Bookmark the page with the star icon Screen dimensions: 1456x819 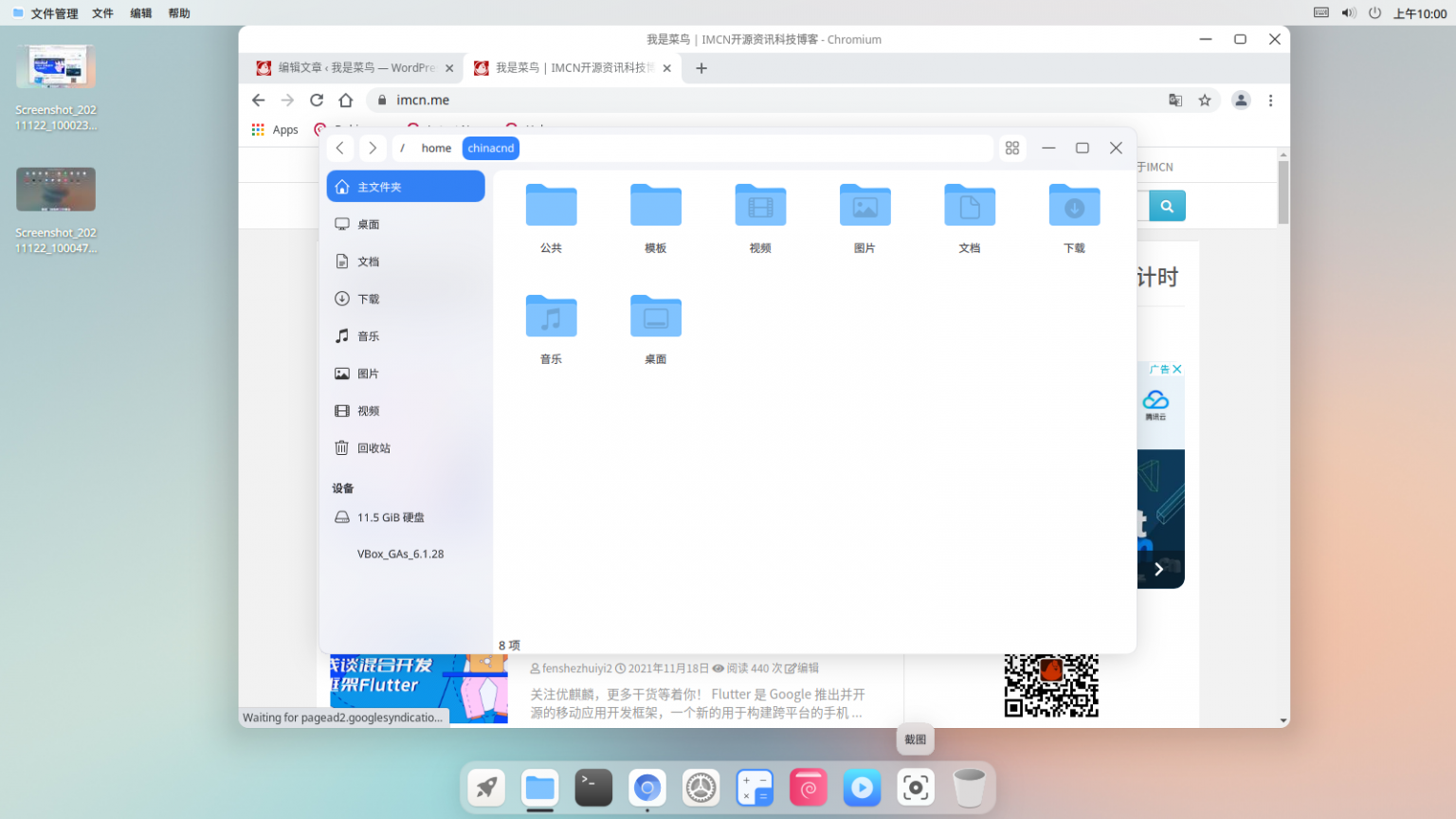(1205, 100)
